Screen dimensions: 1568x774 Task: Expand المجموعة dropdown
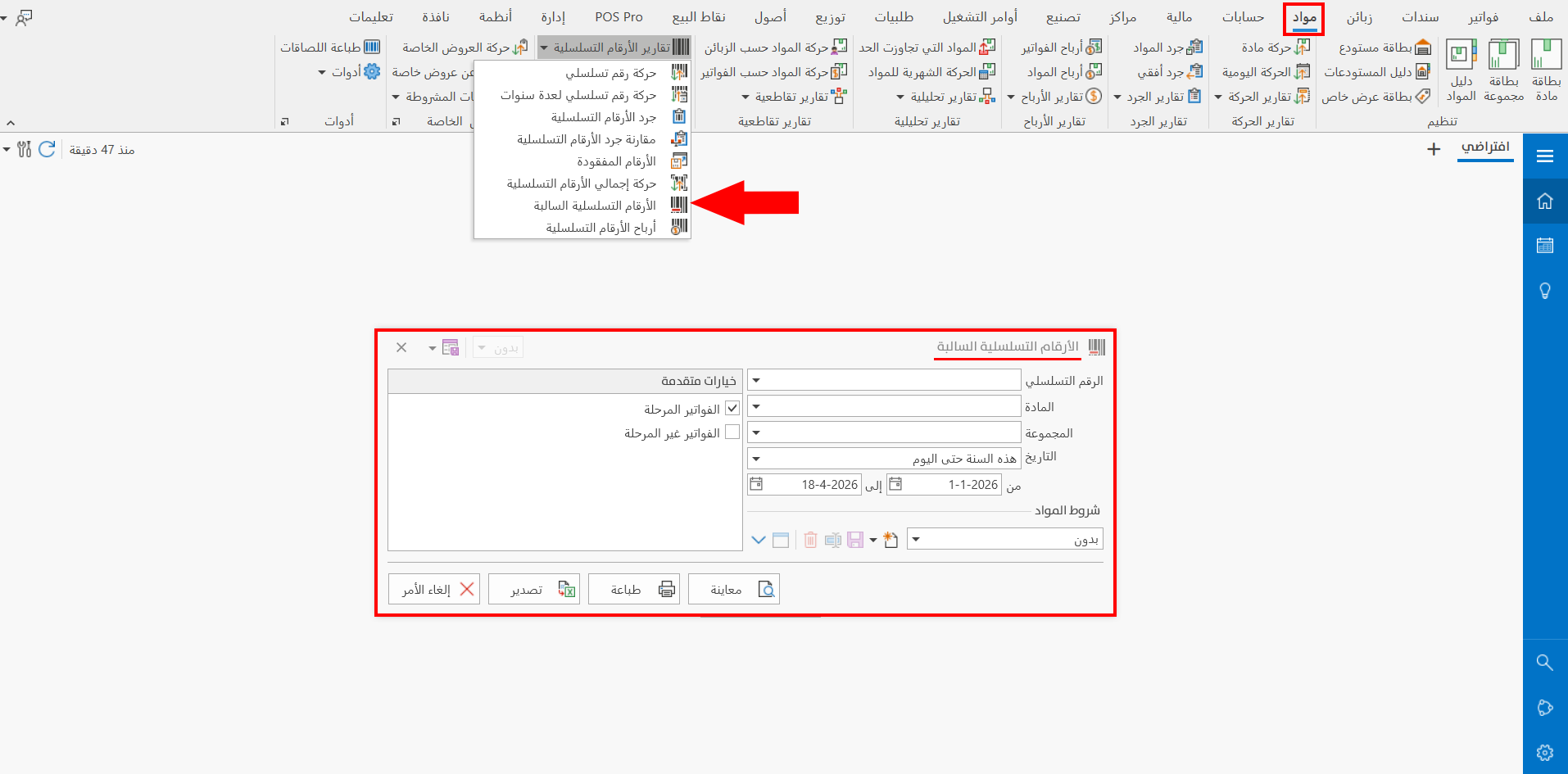pyautogui.click(x=756, y=432)
